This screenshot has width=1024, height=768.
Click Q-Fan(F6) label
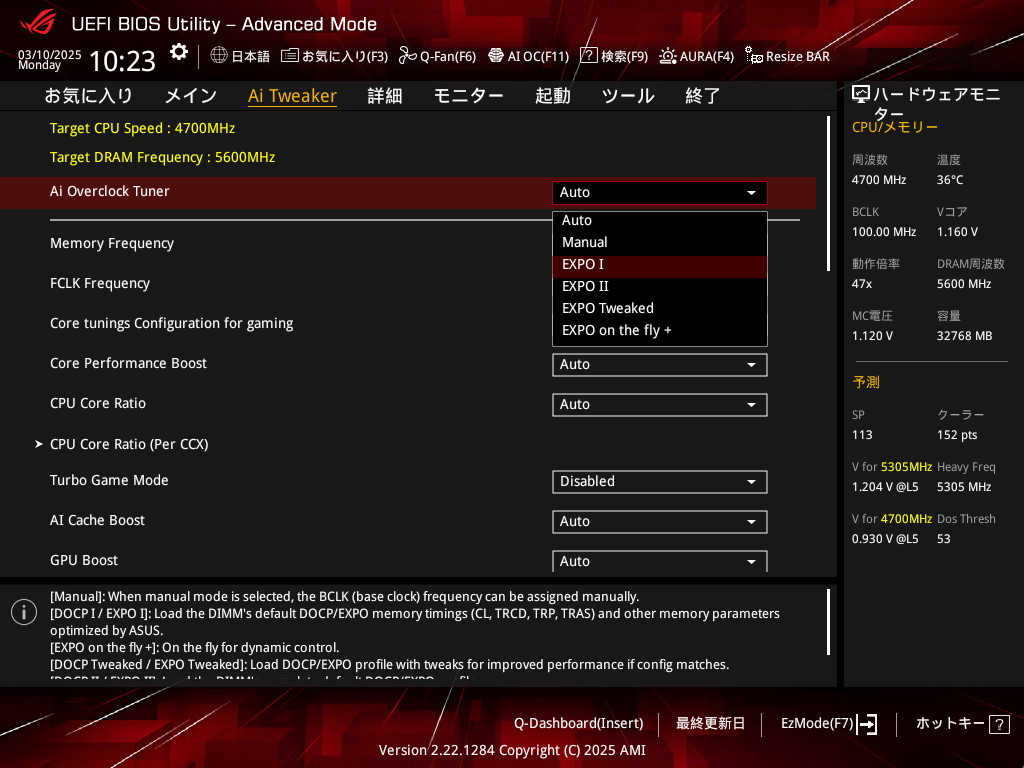448,57
